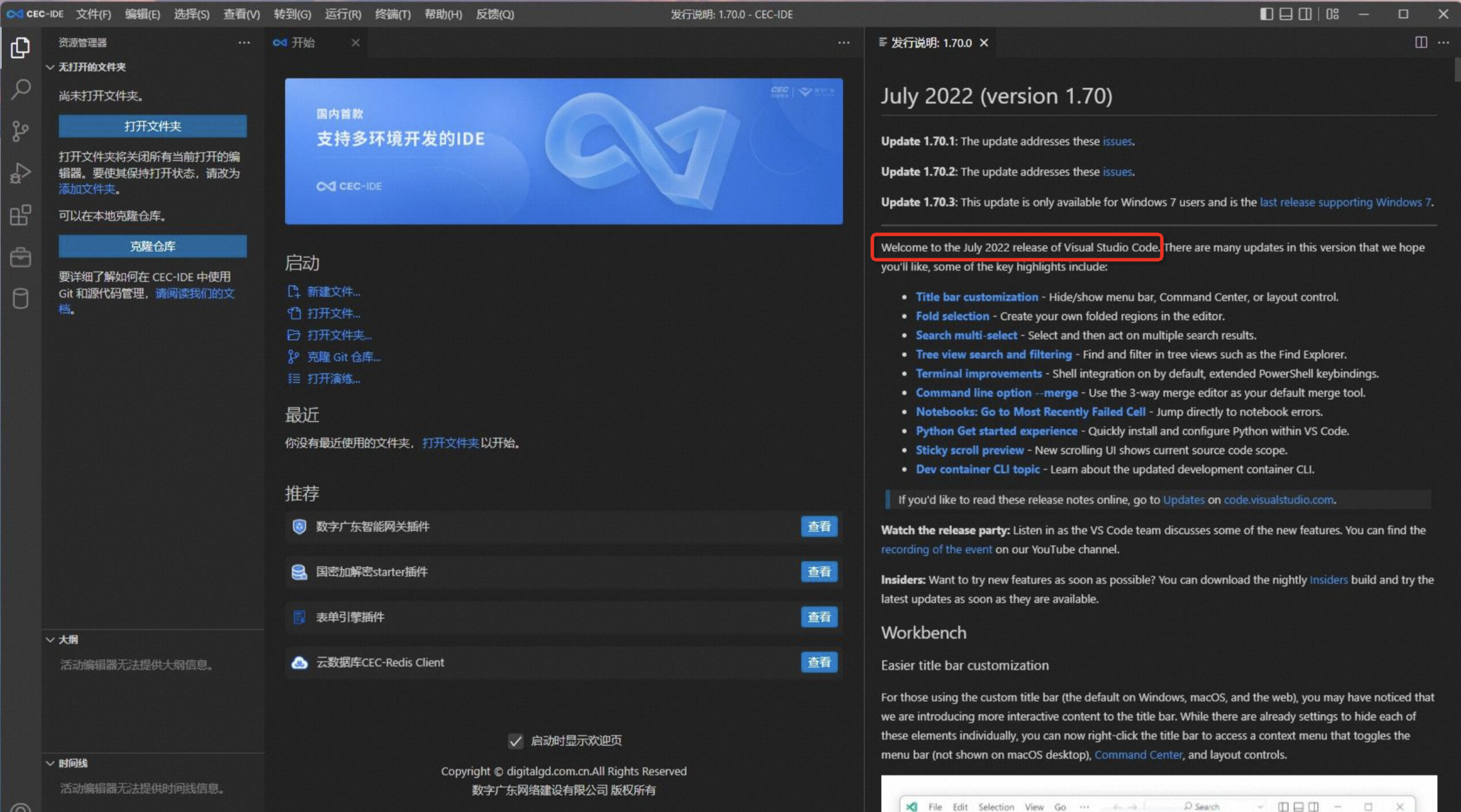Open the Run and Debug icon

point(21,173)
